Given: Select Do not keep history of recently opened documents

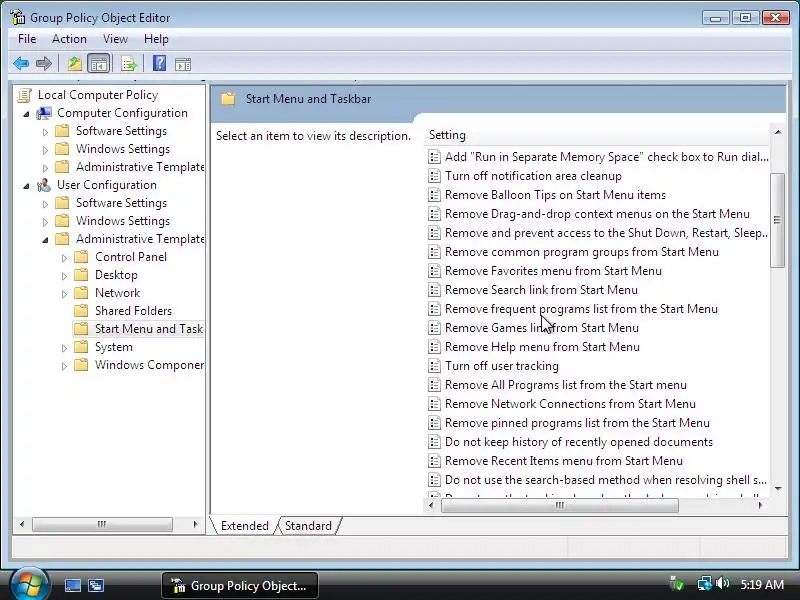Looking at the screenshot, I should click(x=579, y=442).
